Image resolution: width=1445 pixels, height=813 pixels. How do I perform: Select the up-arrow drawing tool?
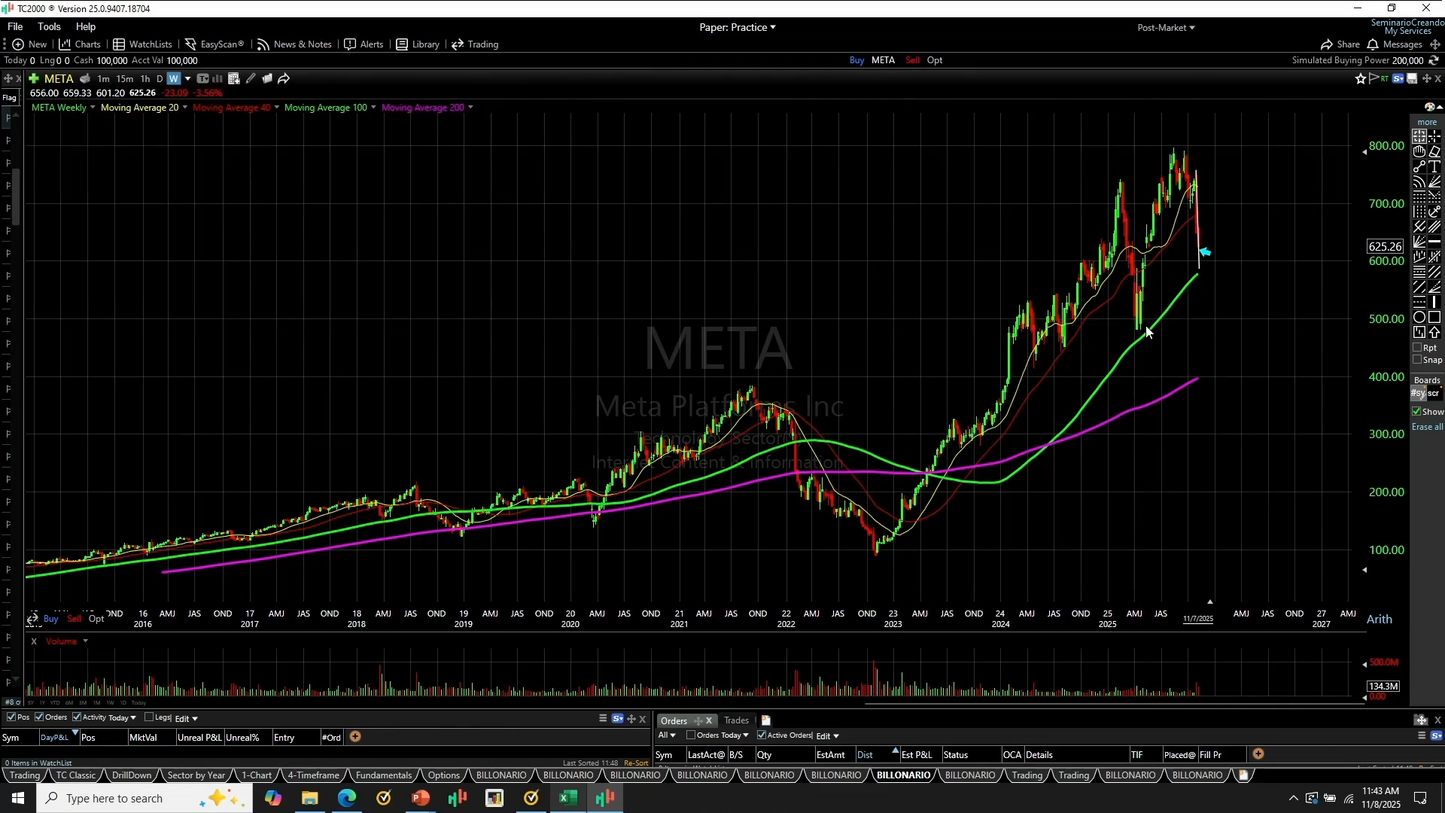1435,332
